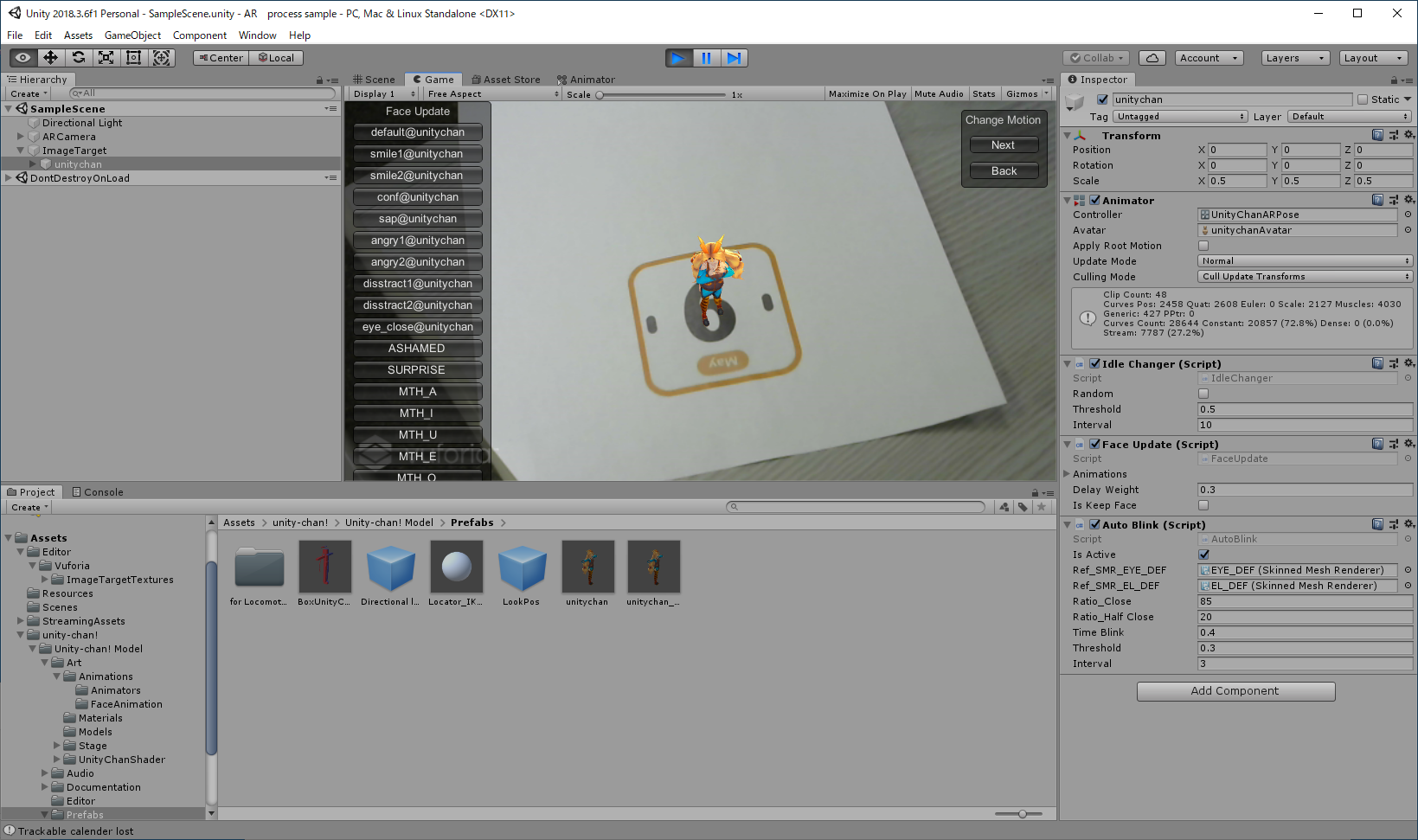
Task: Disable Idle Changer script checkbox
Action: 1094,363
